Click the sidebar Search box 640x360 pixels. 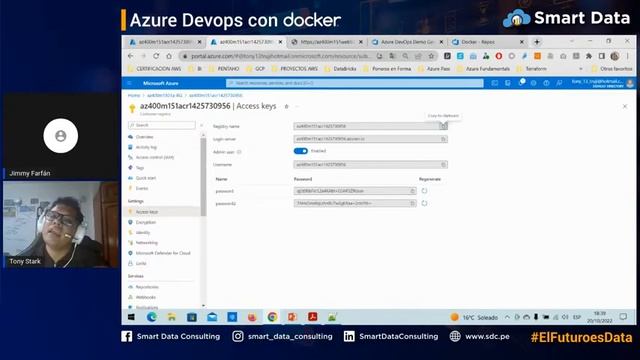click(162, 125)
